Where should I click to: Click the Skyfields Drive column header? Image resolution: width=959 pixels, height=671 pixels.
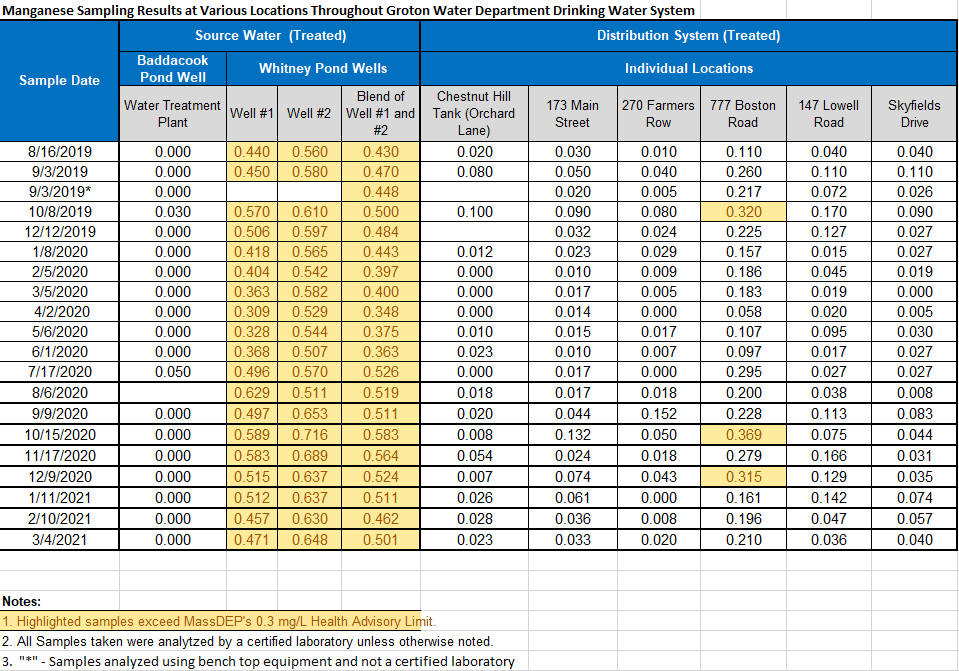tap(914, 114)
